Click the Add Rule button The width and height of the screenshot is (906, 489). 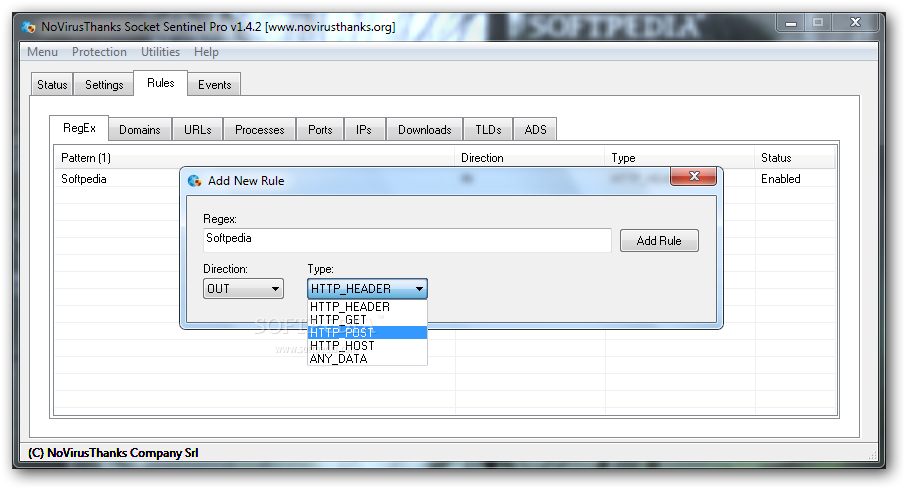click(659, 241)
